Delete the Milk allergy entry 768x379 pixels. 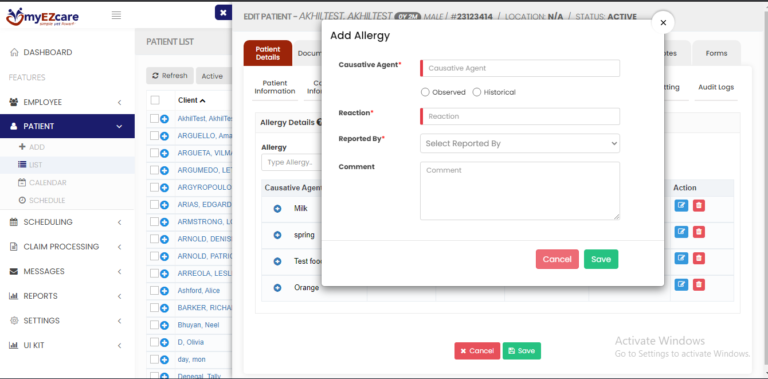pos(699,205)
